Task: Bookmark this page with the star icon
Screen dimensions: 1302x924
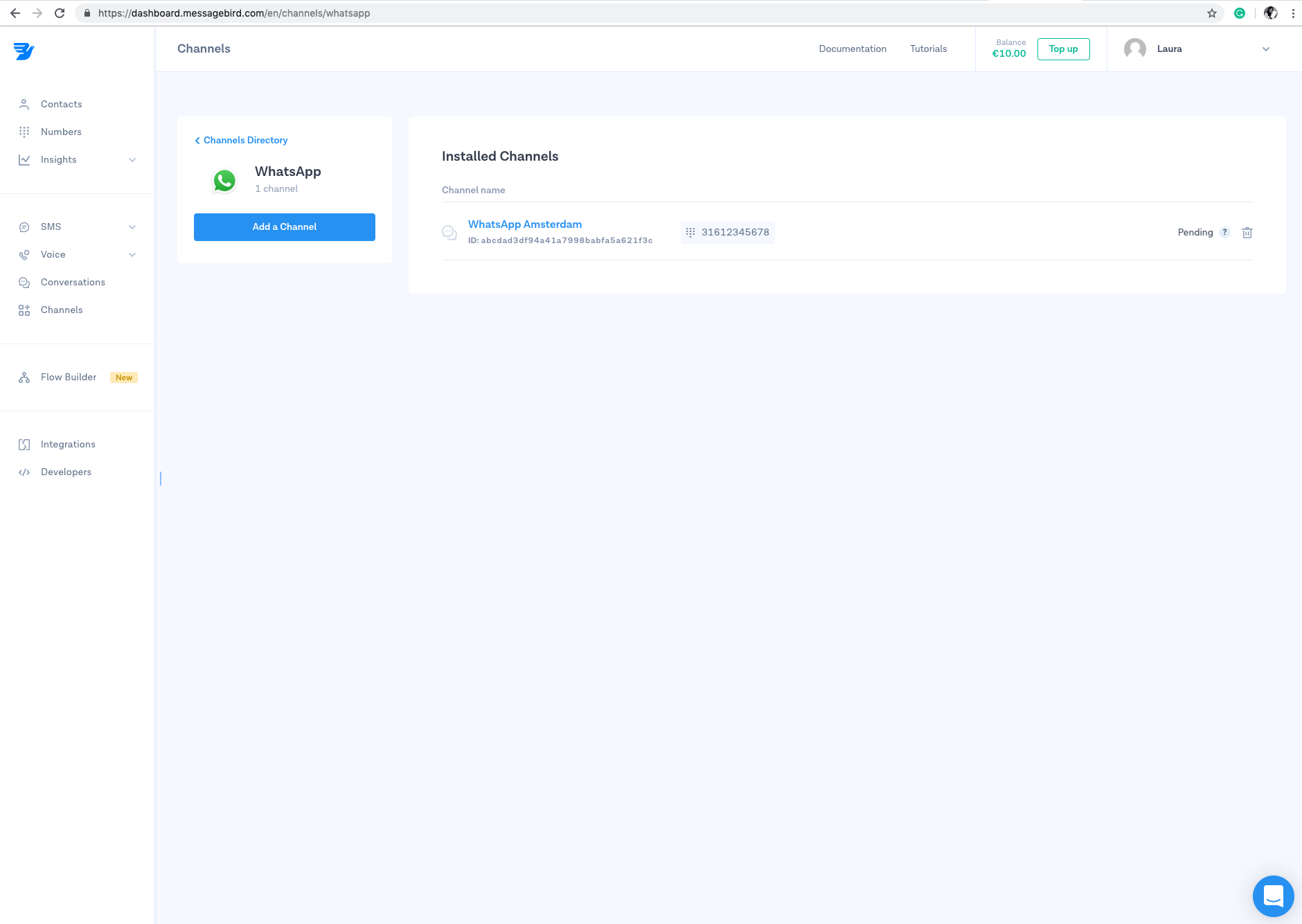Action: 1212,13
